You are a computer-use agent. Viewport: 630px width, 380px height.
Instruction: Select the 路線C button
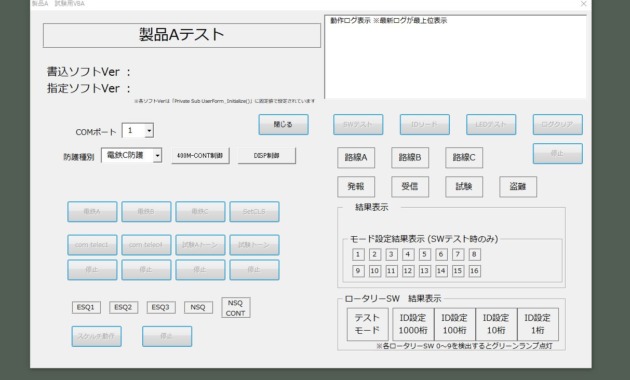tap(464, 157)
